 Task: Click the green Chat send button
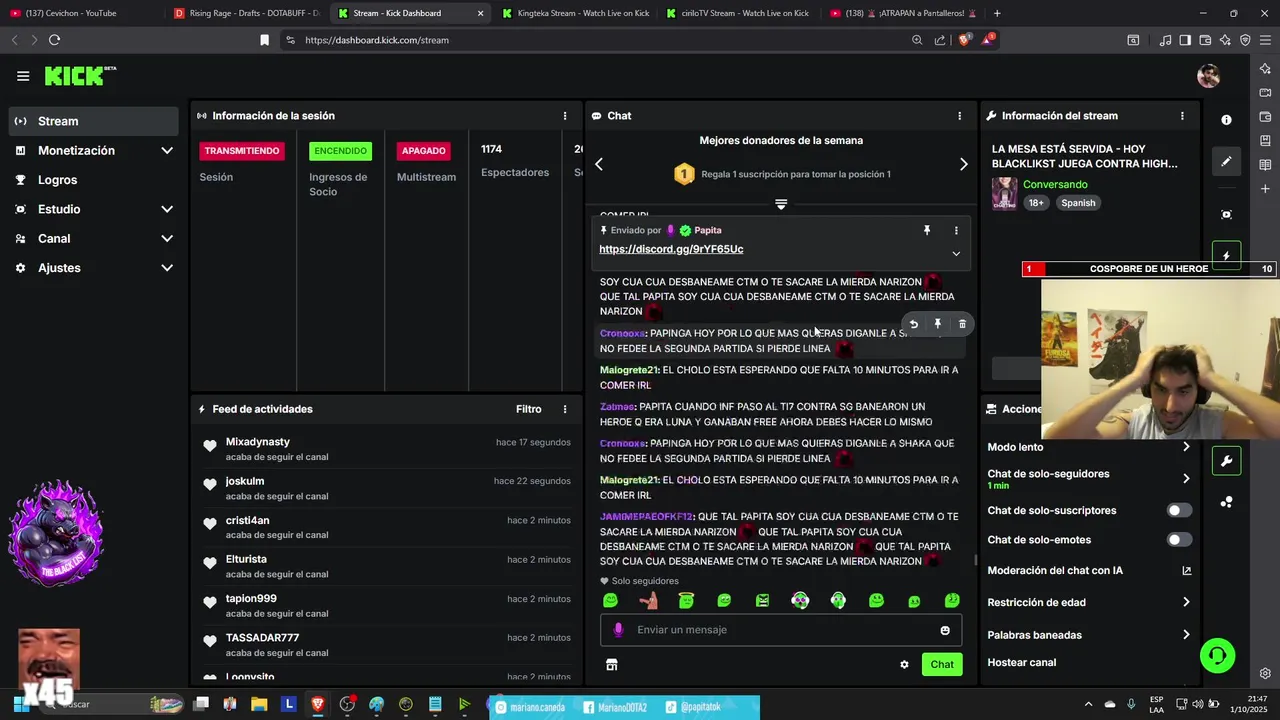942,665
